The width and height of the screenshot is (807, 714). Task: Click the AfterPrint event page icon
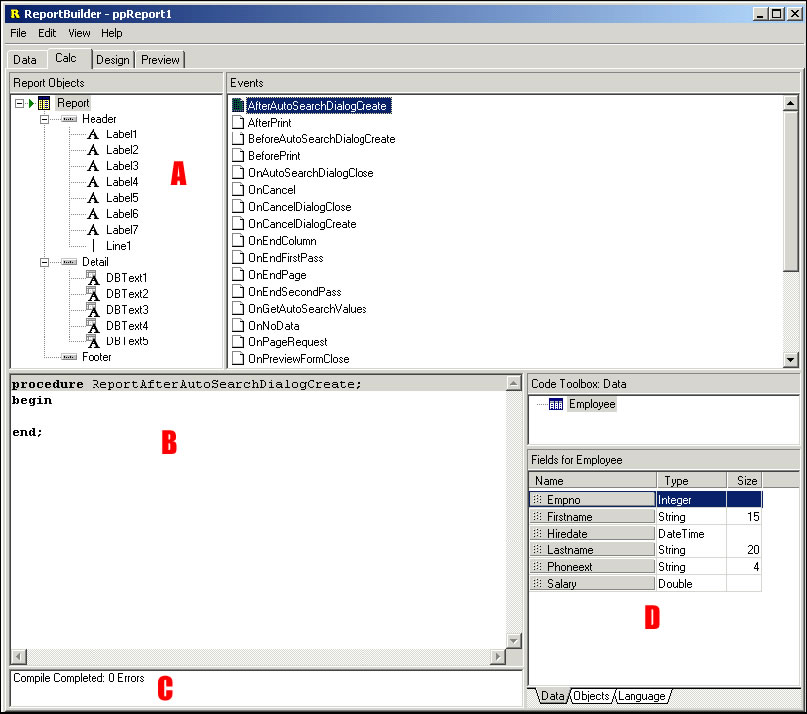tap(238, 123)
